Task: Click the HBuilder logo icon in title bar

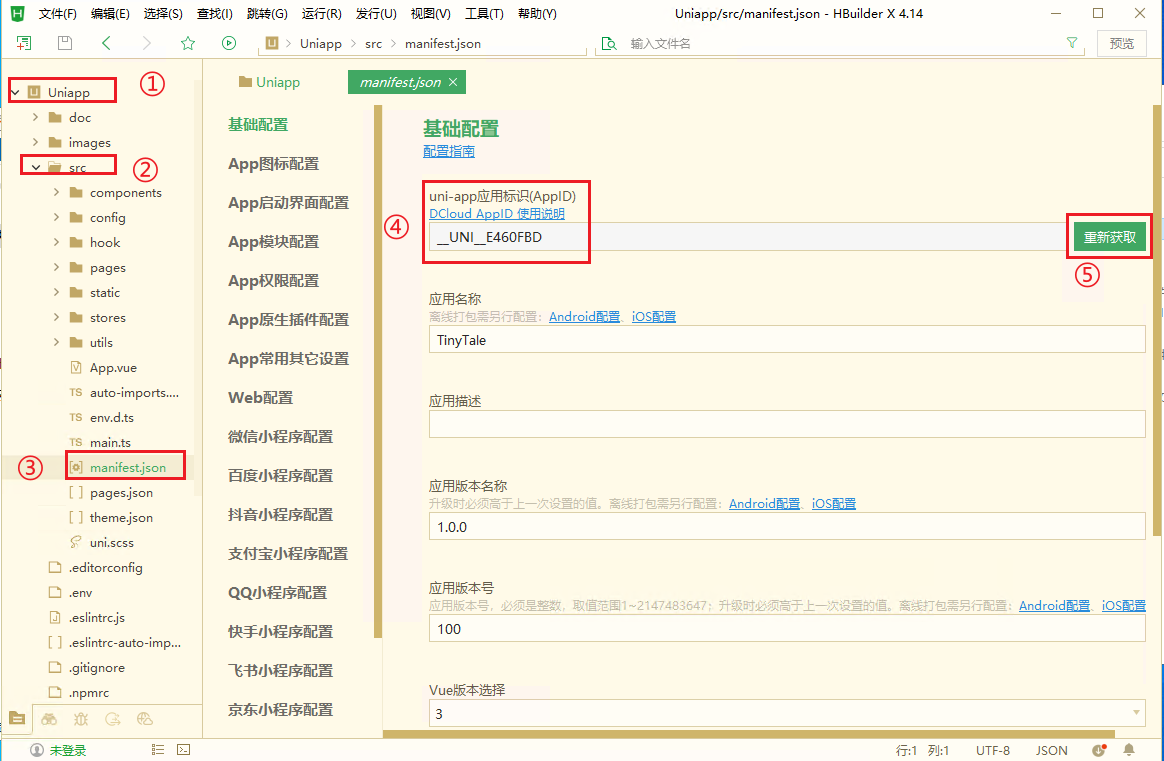Action: click(17, 13)
